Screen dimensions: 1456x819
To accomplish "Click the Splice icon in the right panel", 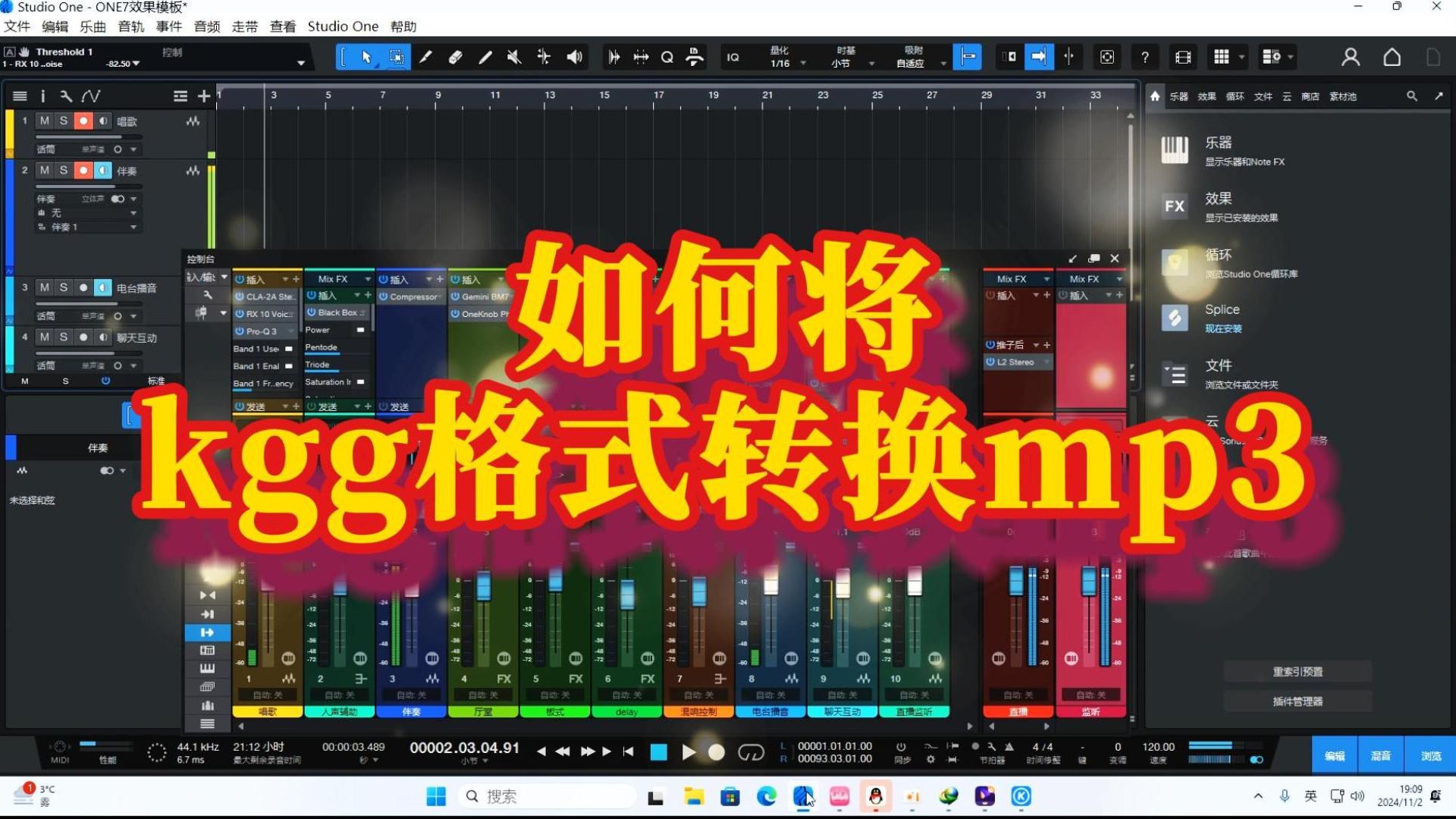I will (x=1175, y=318).
